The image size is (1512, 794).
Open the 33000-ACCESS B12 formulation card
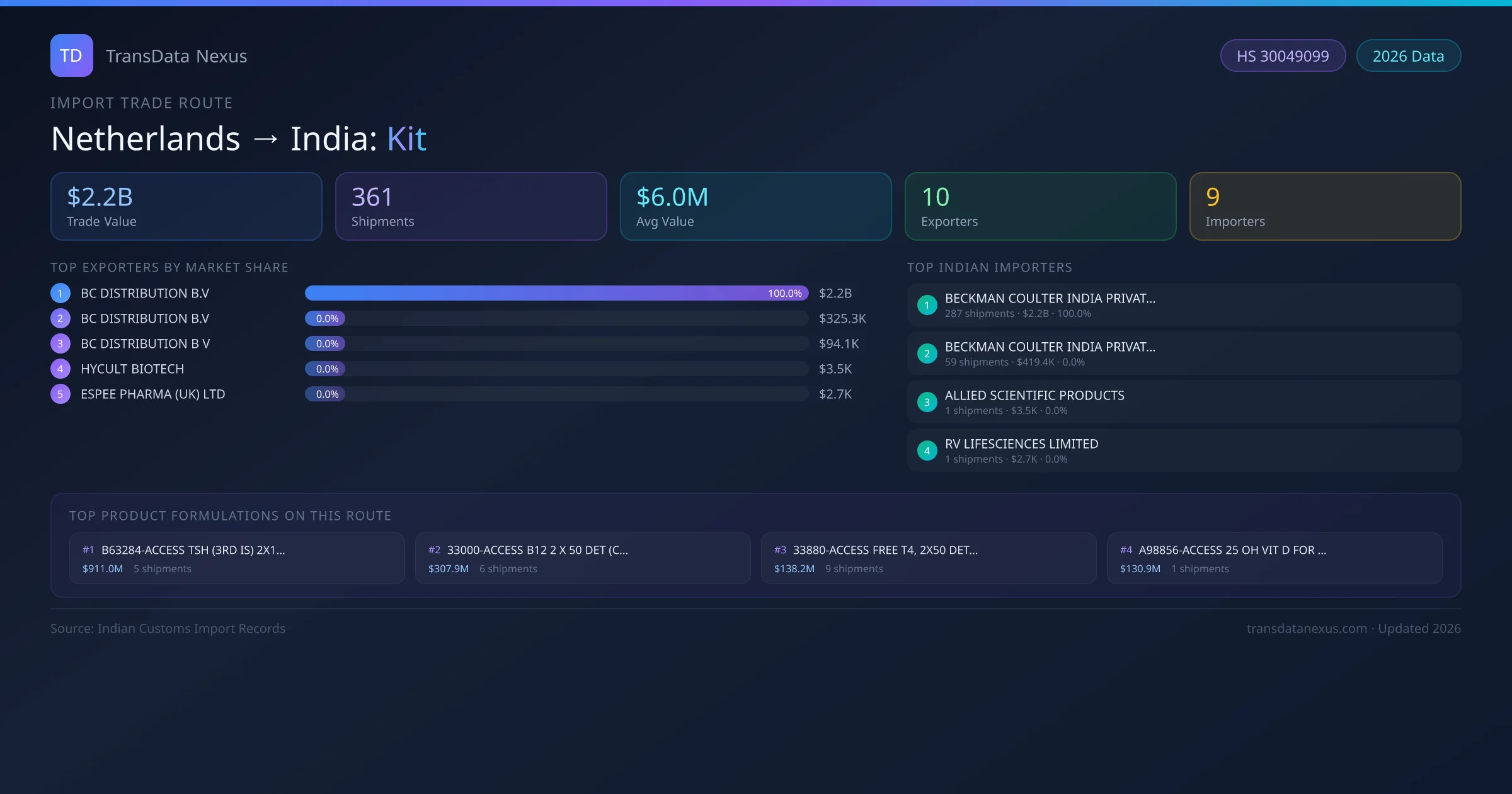(x=583, y=558)
